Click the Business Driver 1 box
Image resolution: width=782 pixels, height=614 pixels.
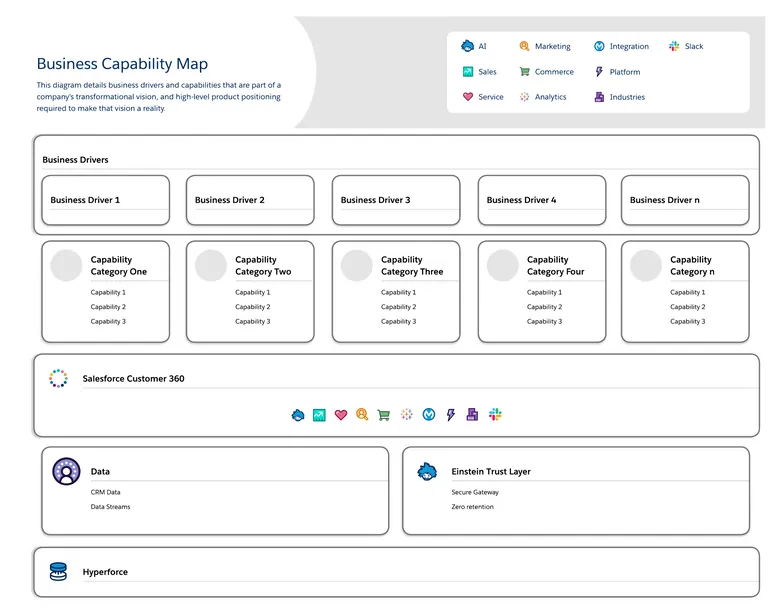105,200
